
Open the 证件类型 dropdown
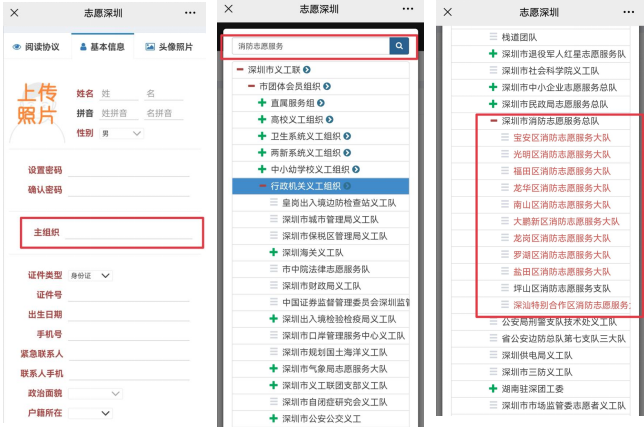[94, 275]
